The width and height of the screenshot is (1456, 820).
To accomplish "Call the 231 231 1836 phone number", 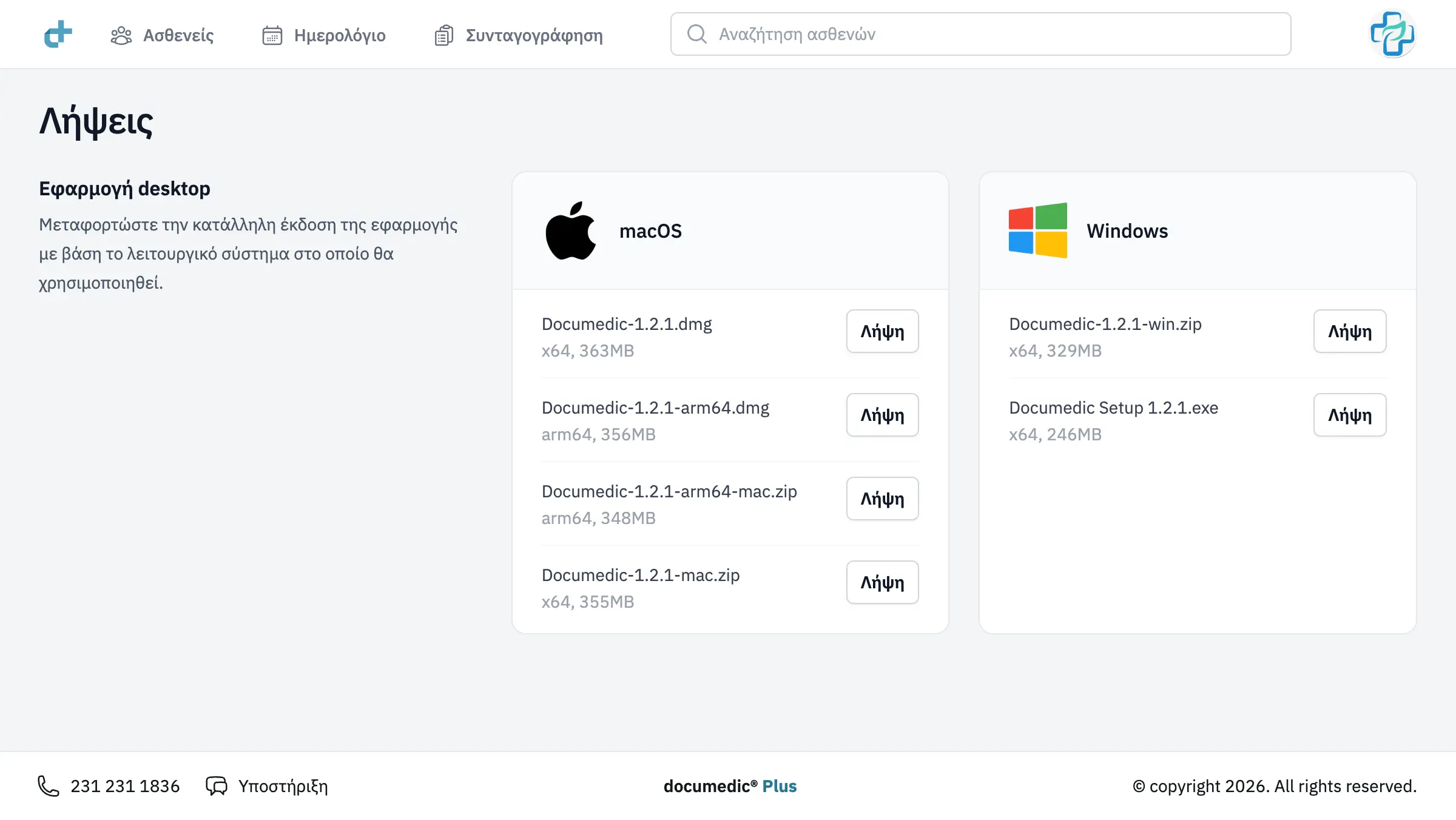I will (109, 786).
